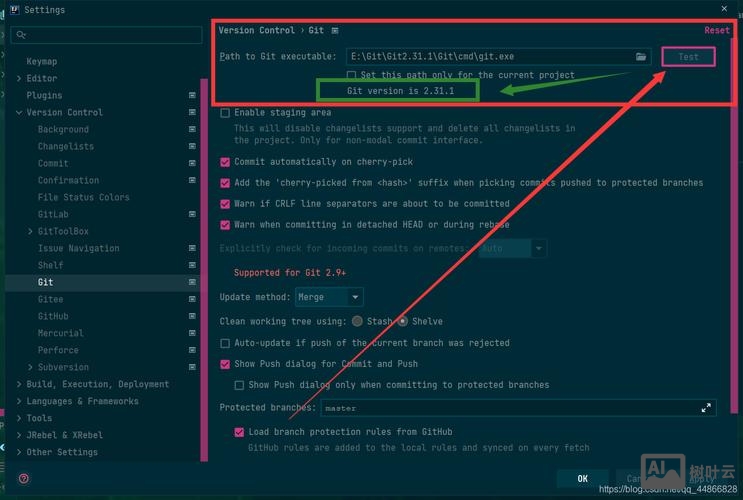Expand Languages & Frameworks node
The width and height of the screenshot is (743, 500).
(19, 401)
